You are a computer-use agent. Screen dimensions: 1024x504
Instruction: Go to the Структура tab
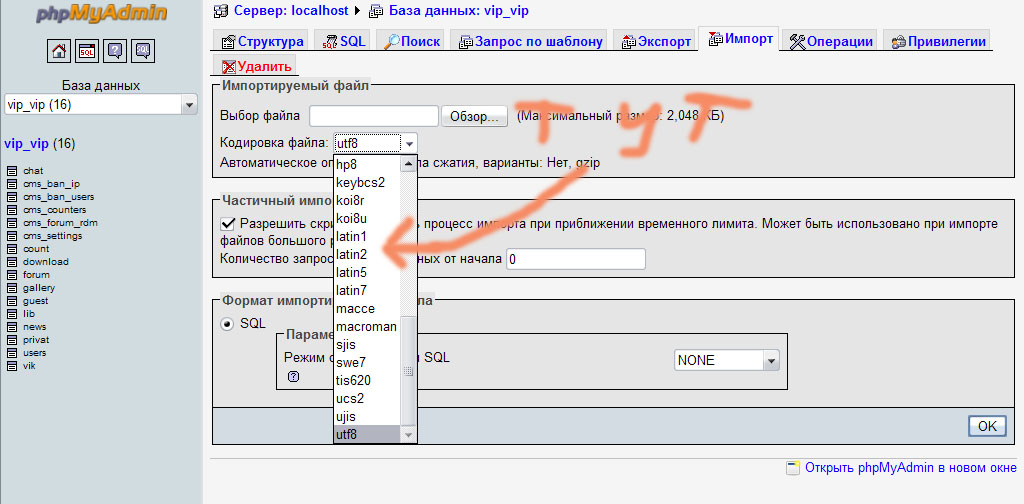261,41
